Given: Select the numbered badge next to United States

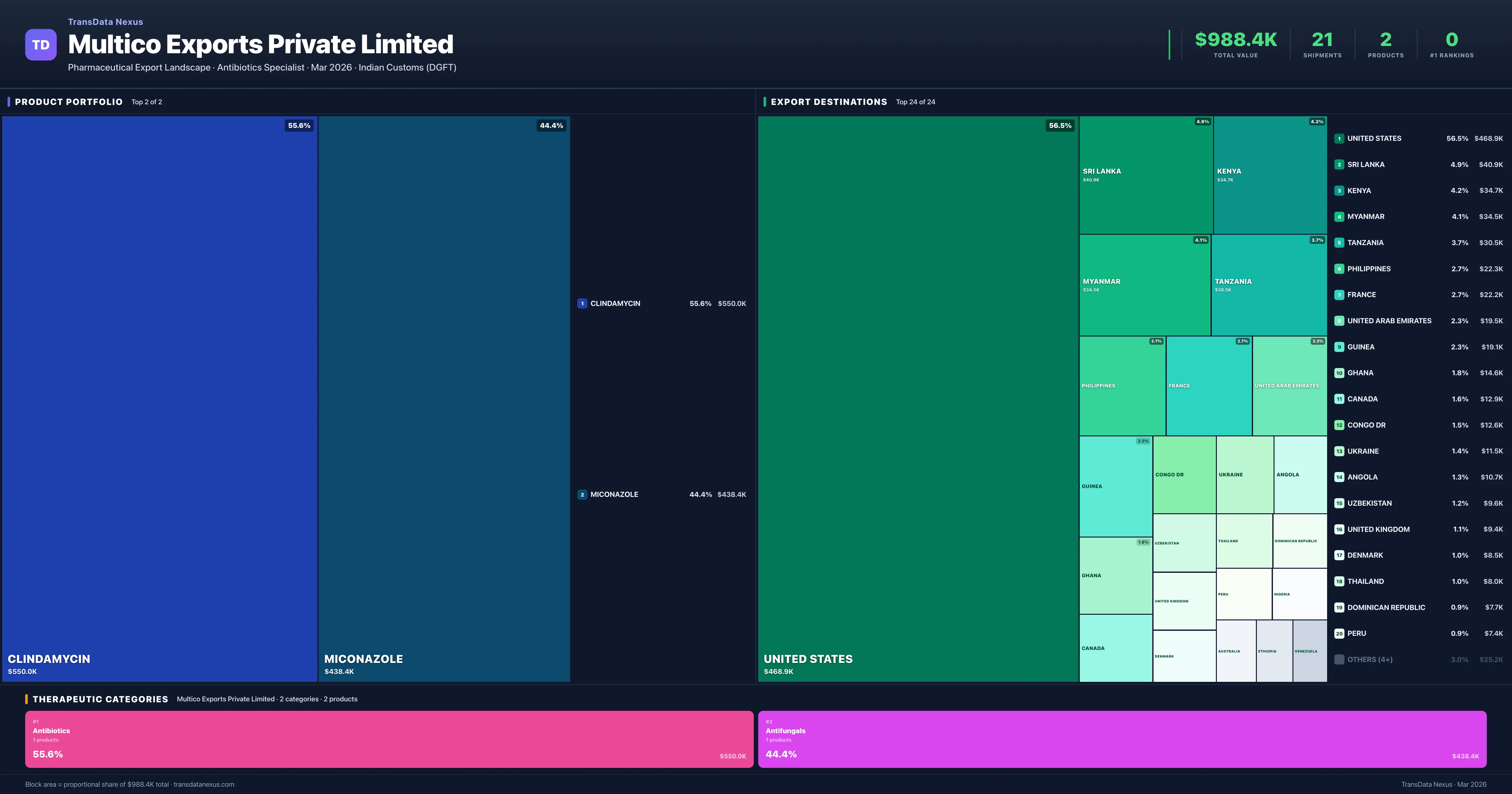Looking at the screenshot, I should click(1339, 139).
